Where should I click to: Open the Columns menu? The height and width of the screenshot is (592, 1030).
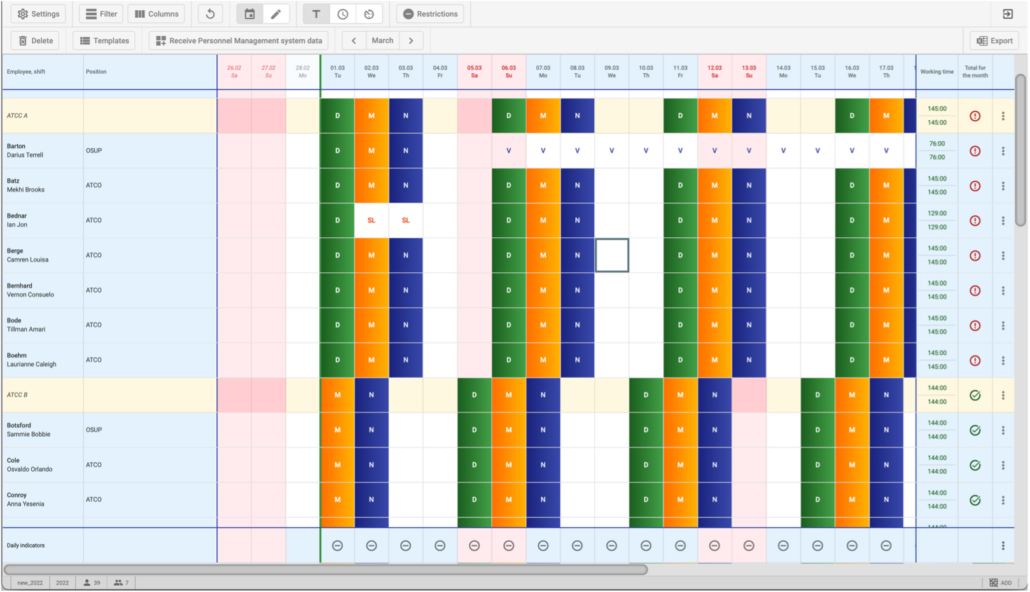(x=156, y=14)
